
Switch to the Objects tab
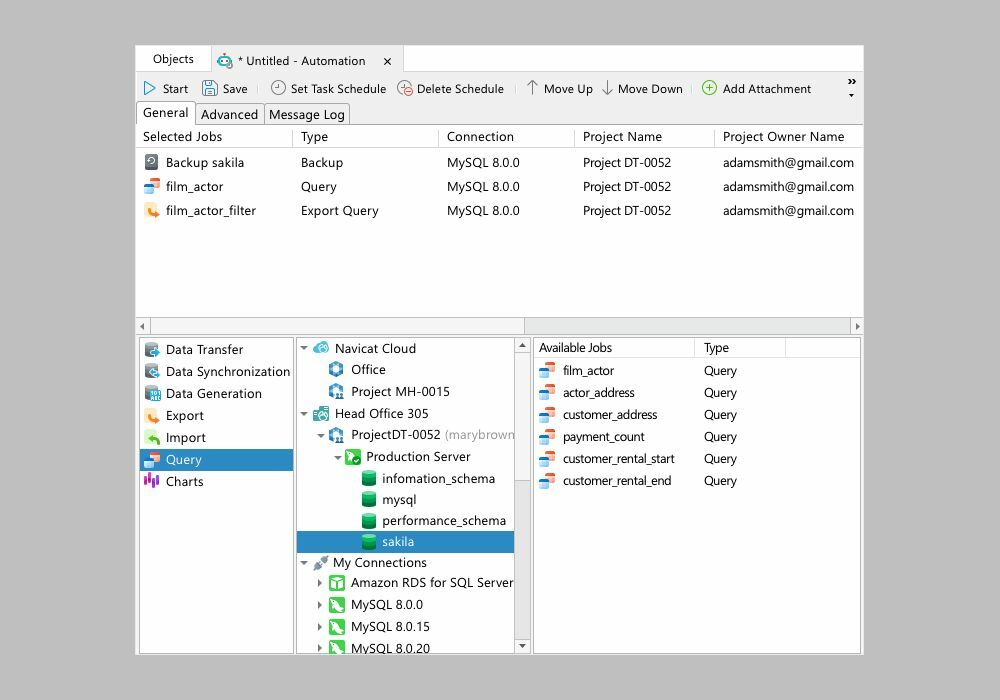coord(173,59)
